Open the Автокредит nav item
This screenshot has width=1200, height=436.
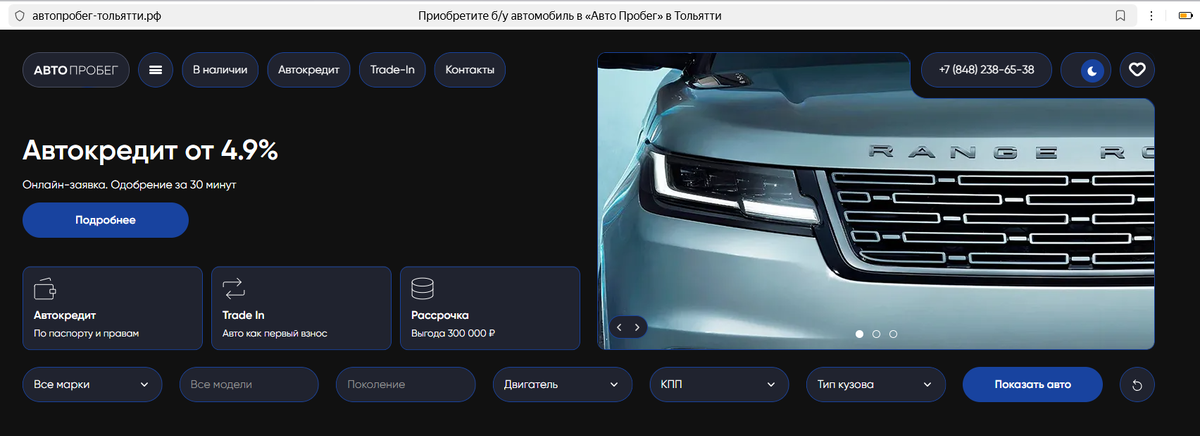[309, 70]
